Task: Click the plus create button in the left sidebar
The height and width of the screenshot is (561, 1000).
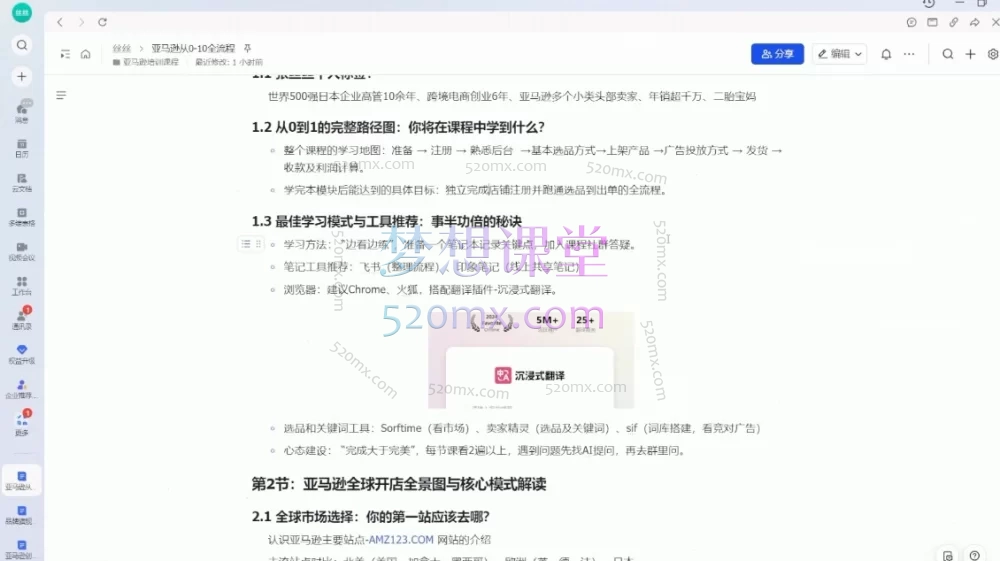Action: (x=22, y=76)
